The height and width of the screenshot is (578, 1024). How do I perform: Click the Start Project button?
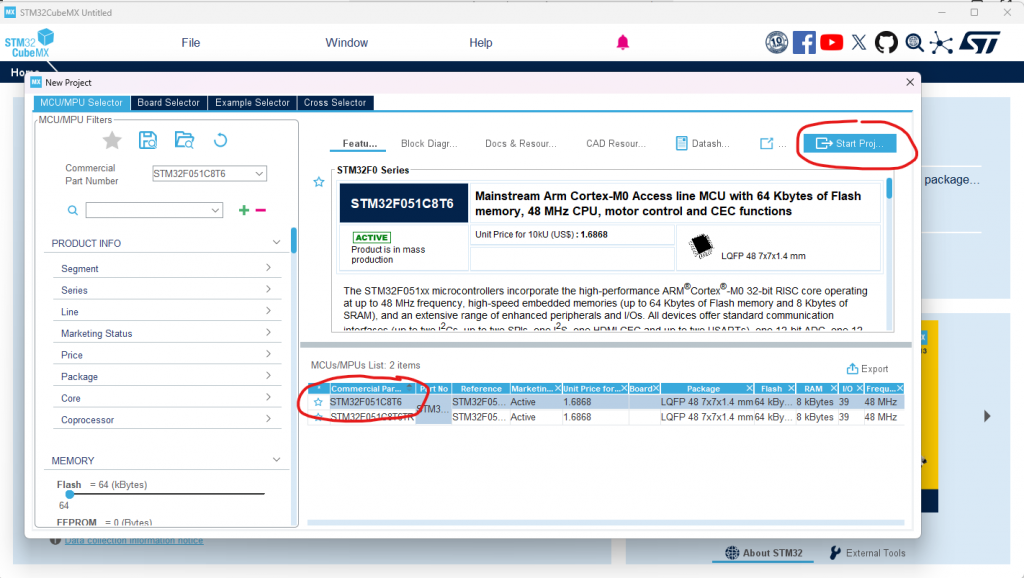click(849, 144)
